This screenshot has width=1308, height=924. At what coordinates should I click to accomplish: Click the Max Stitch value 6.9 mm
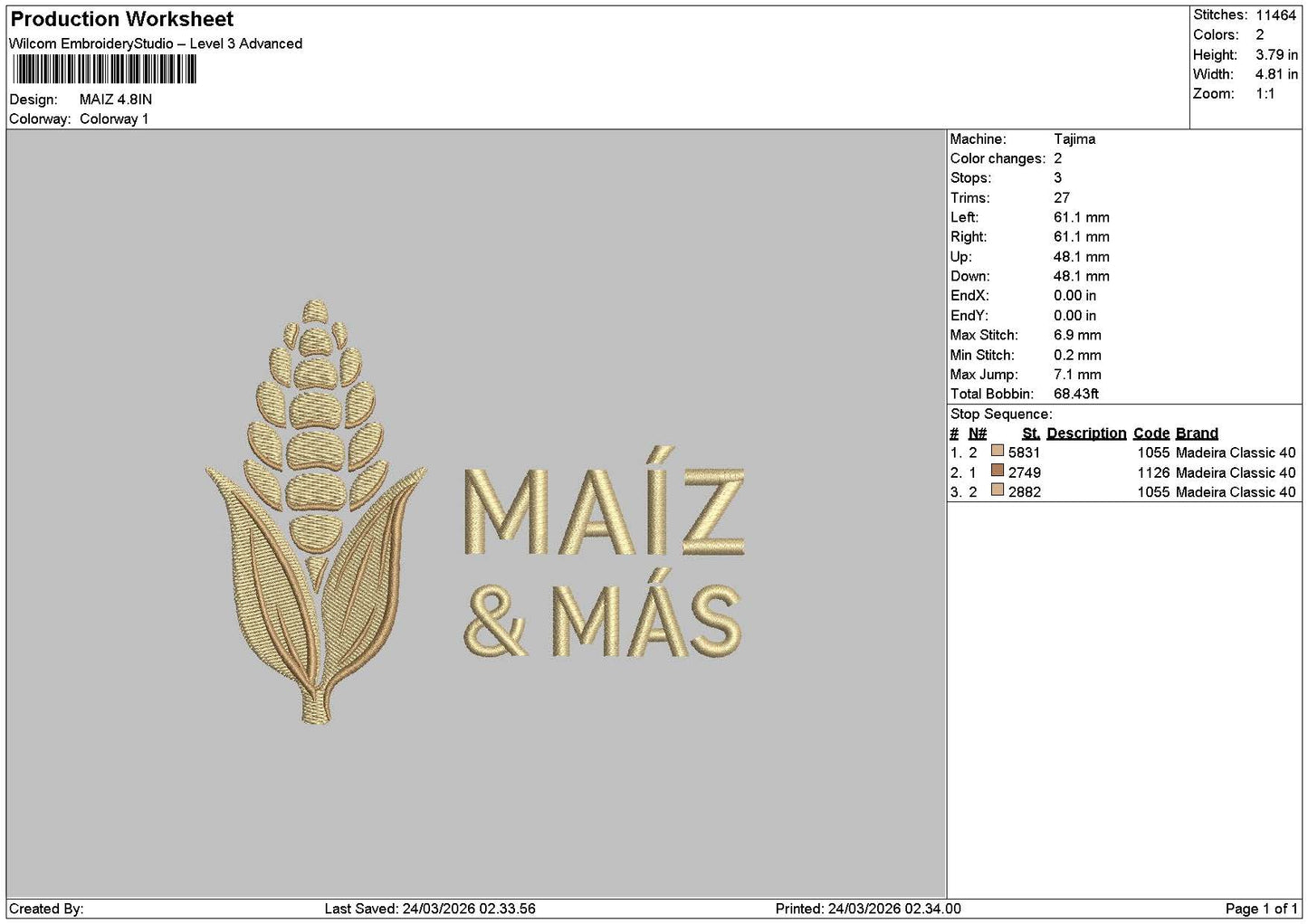point(1077,336)
